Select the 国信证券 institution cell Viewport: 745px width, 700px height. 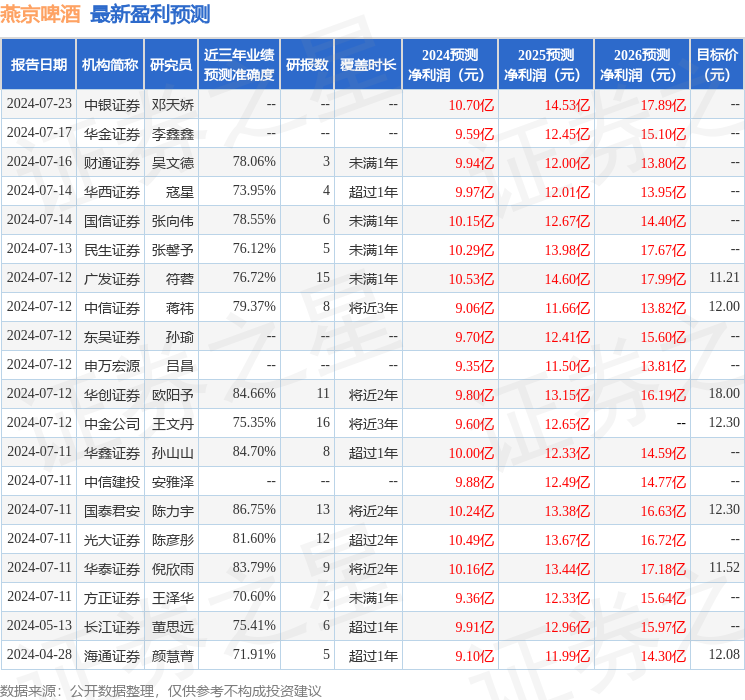[x=112, y=221]
